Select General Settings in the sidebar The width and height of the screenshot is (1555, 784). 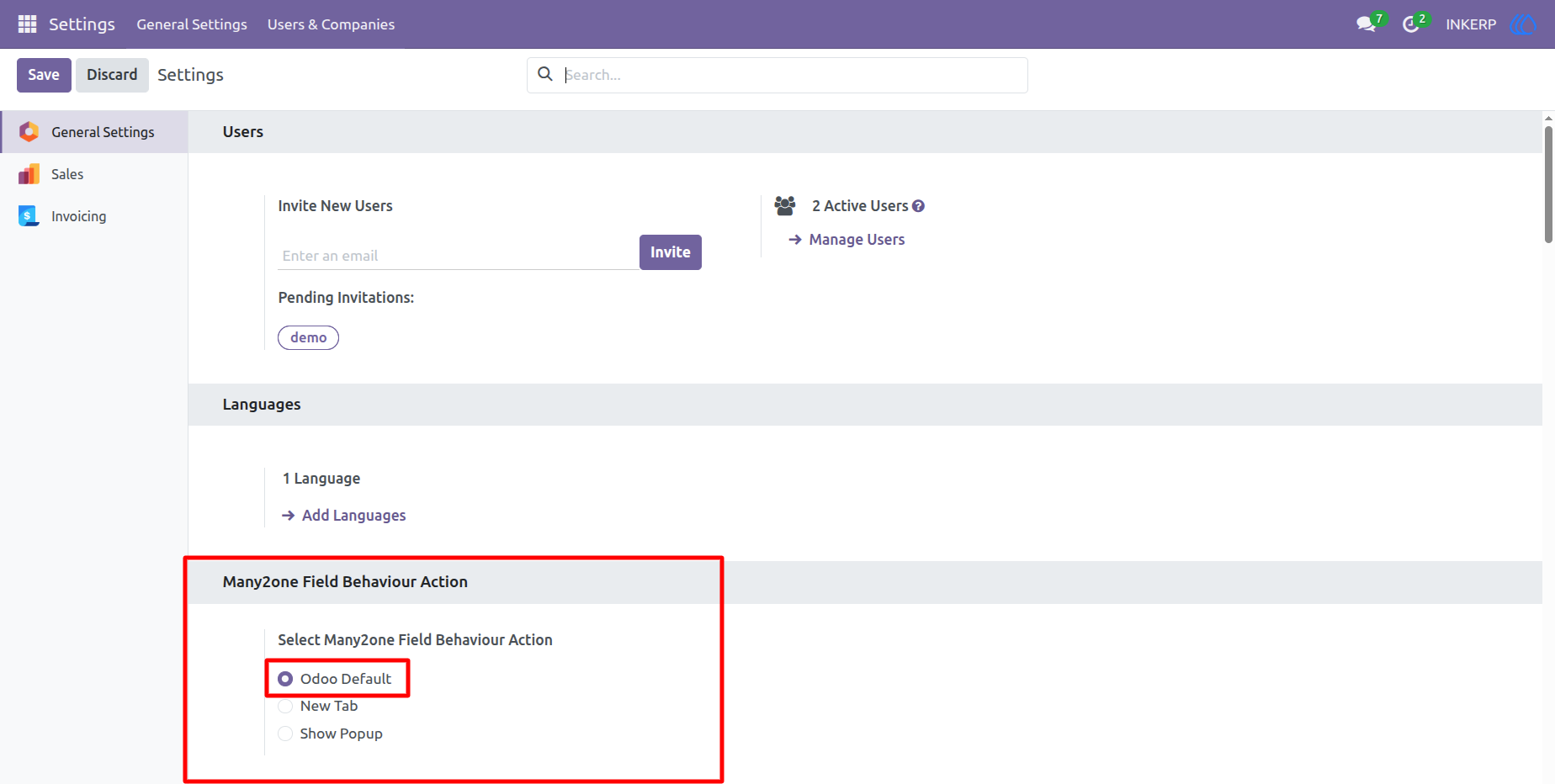coord(94,132)
